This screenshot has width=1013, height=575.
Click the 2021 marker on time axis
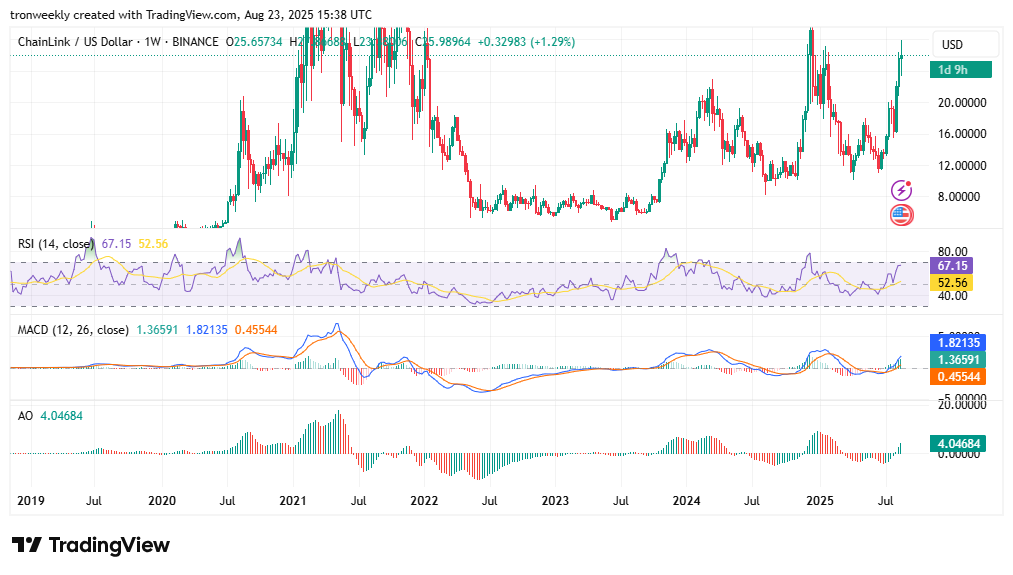coord(293,499)
